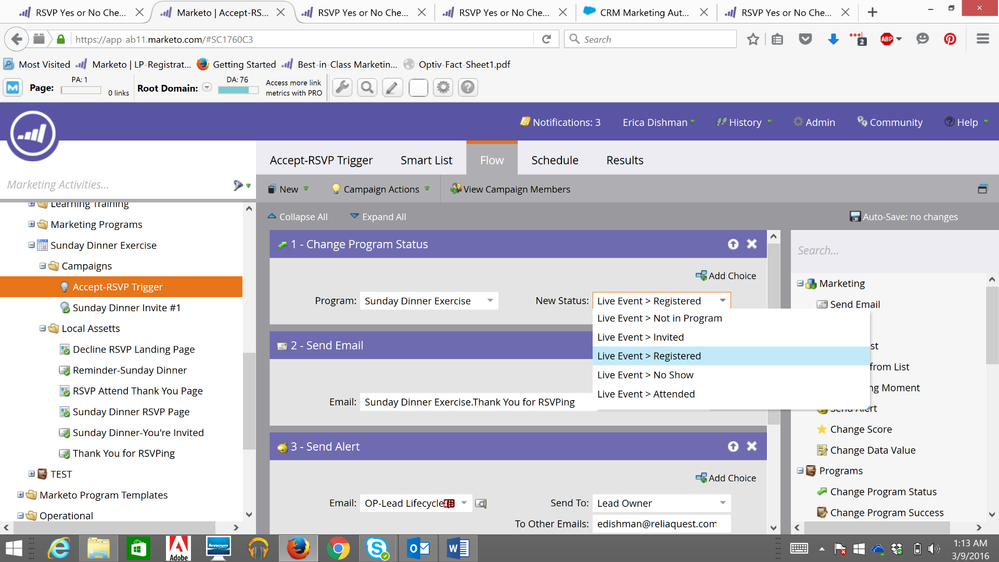The width and height of the screenshot is (999, 562).
Task: Delete the Change Program Status flow step
Action: 752,244
